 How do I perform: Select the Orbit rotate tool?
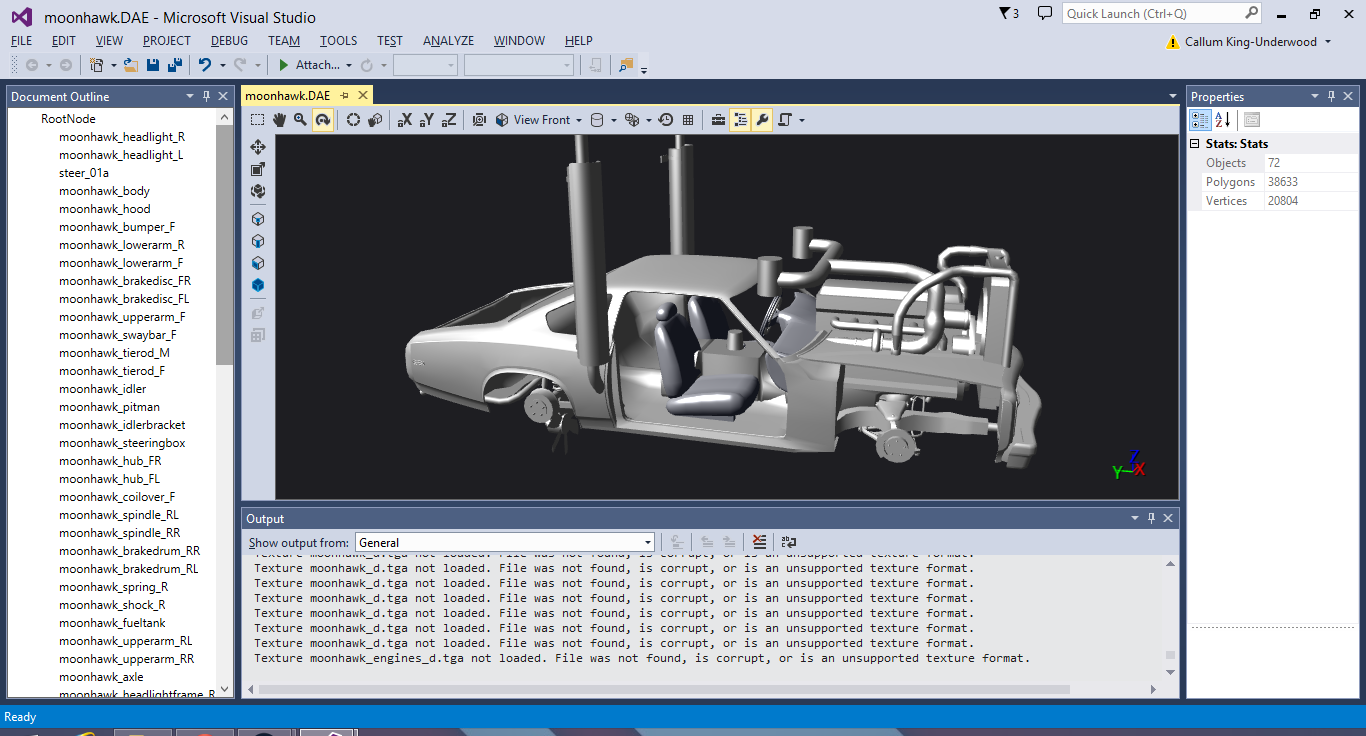(322, 120)
